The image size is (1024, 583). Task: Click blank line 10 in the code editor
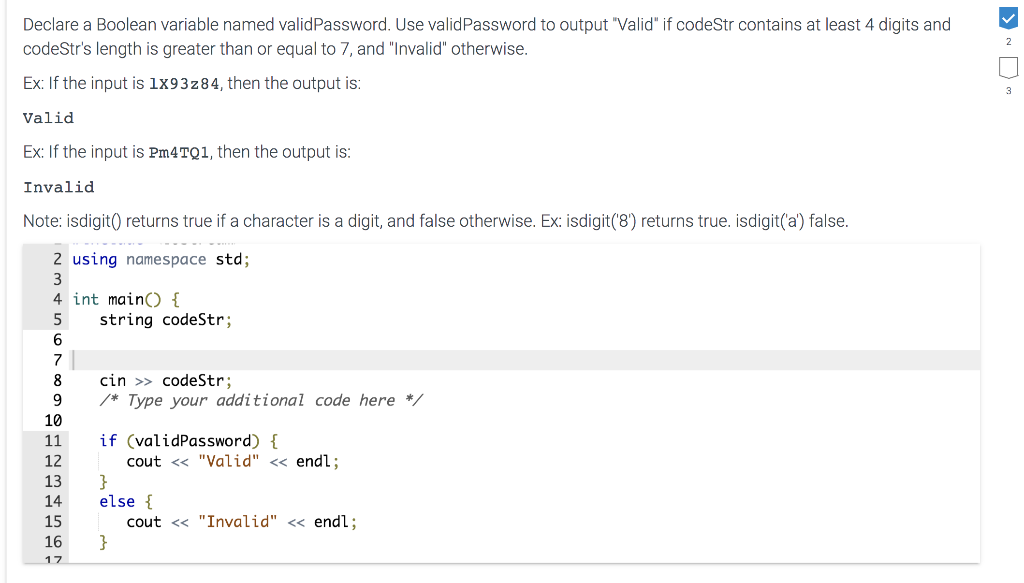[524, 420]
